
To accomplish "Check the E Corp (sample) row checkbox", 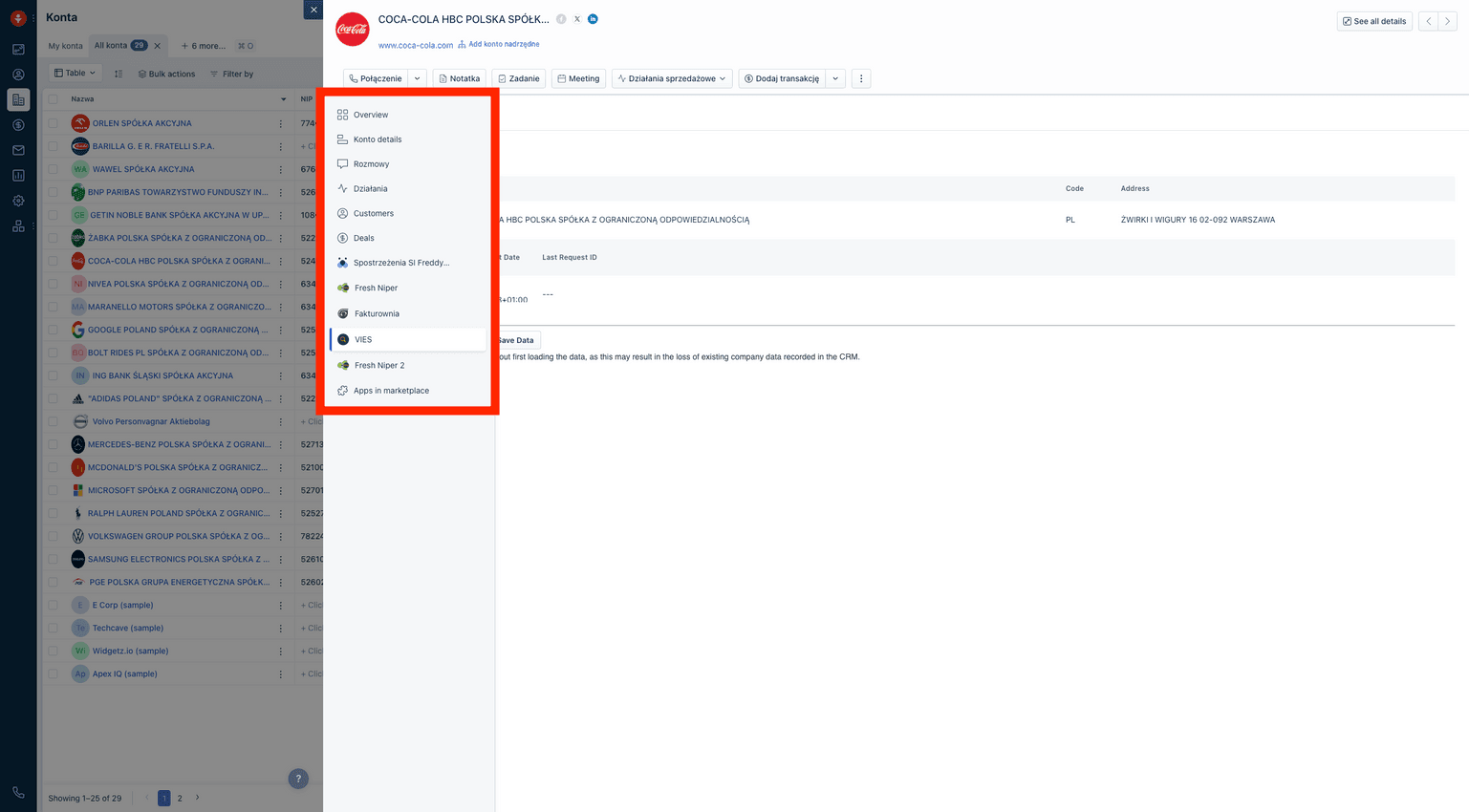I will pos(54,605).
